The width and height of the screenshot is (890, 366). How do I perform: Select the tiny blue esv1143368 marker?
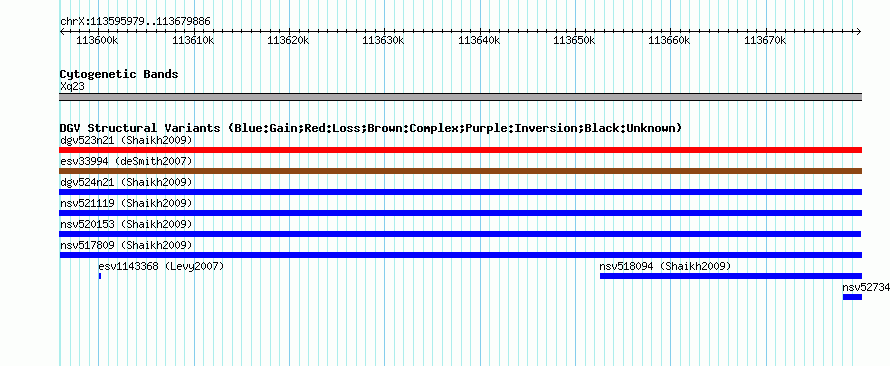pyautogui.click(x=100, y=276)
